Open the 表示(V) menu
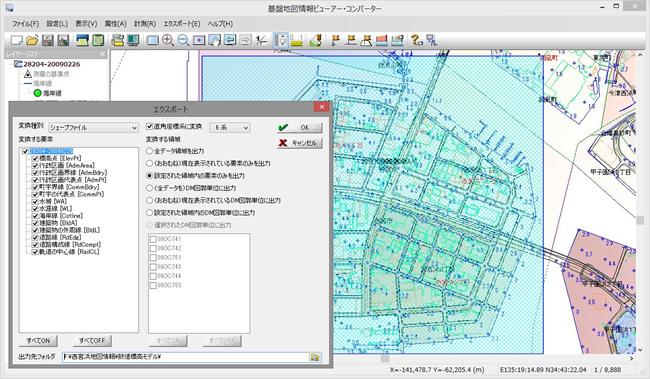Screen dimensions: 650x379 click(86, 24)
